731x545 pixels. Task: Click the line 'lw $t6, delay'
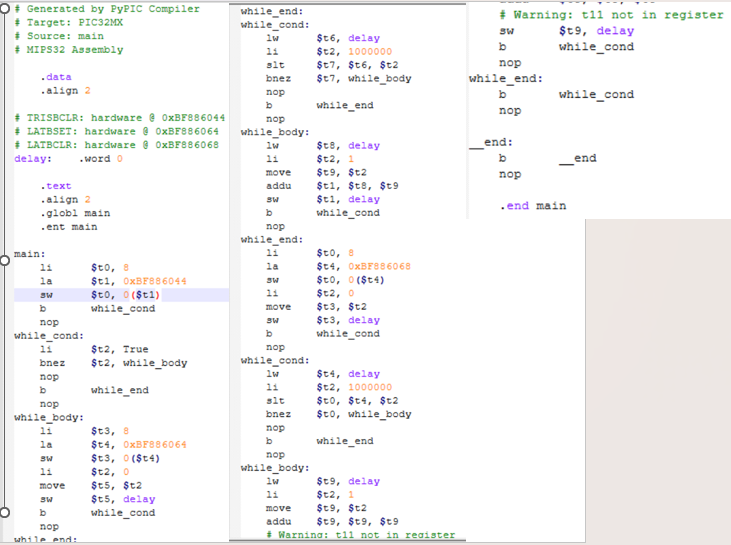point(323,38)
